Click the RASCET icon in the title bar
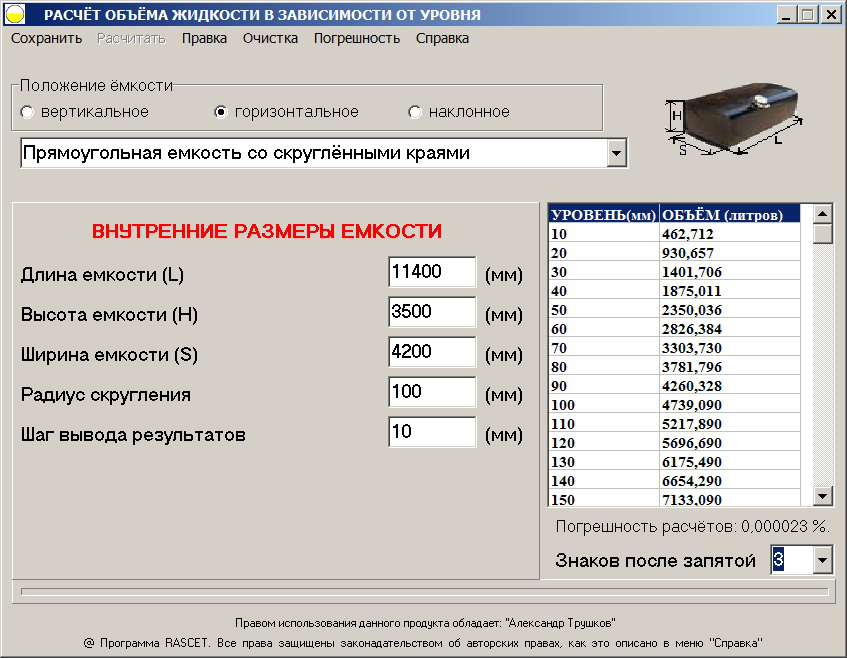Image resolution: width=847 pixels, height=658 pixels. point(16,13)
